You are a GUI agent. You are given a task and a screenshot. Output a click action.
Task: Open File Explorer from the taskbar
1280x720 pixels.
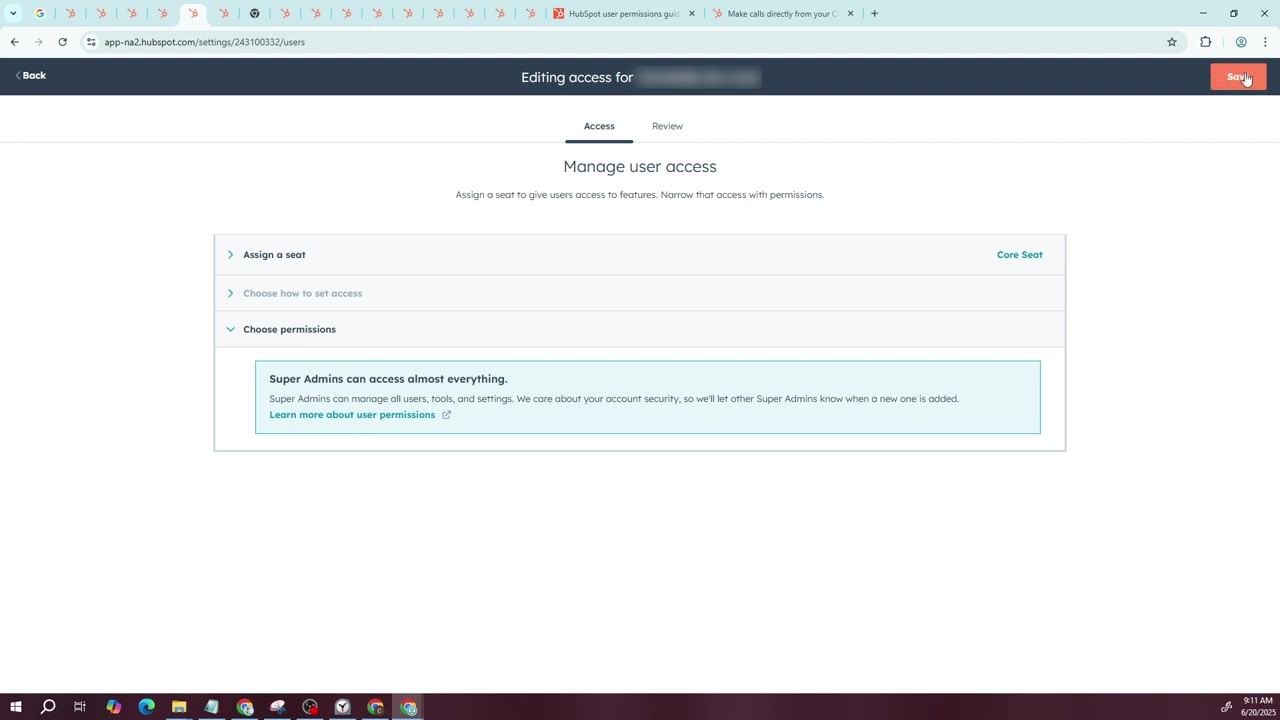coord(179,707)
